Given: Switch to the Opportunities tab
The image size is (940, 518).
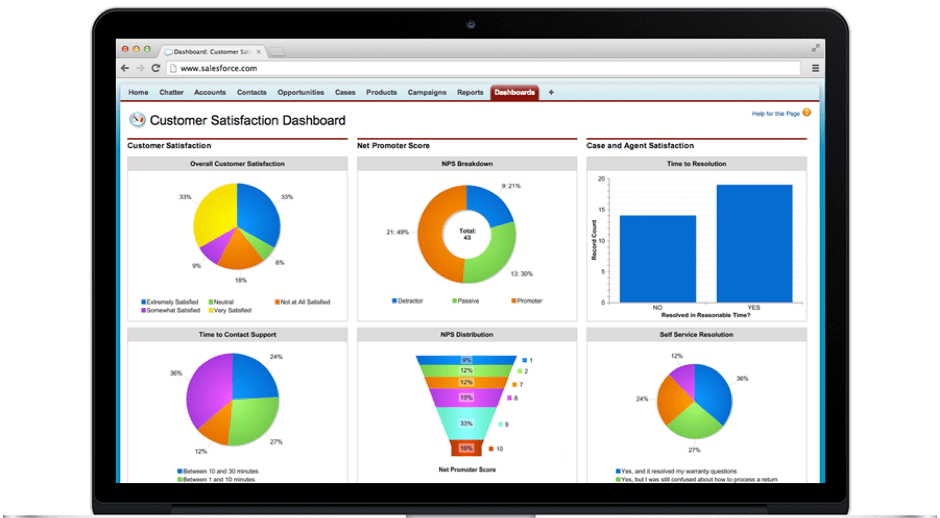Looking at the screenshot, I should point(300,92).
